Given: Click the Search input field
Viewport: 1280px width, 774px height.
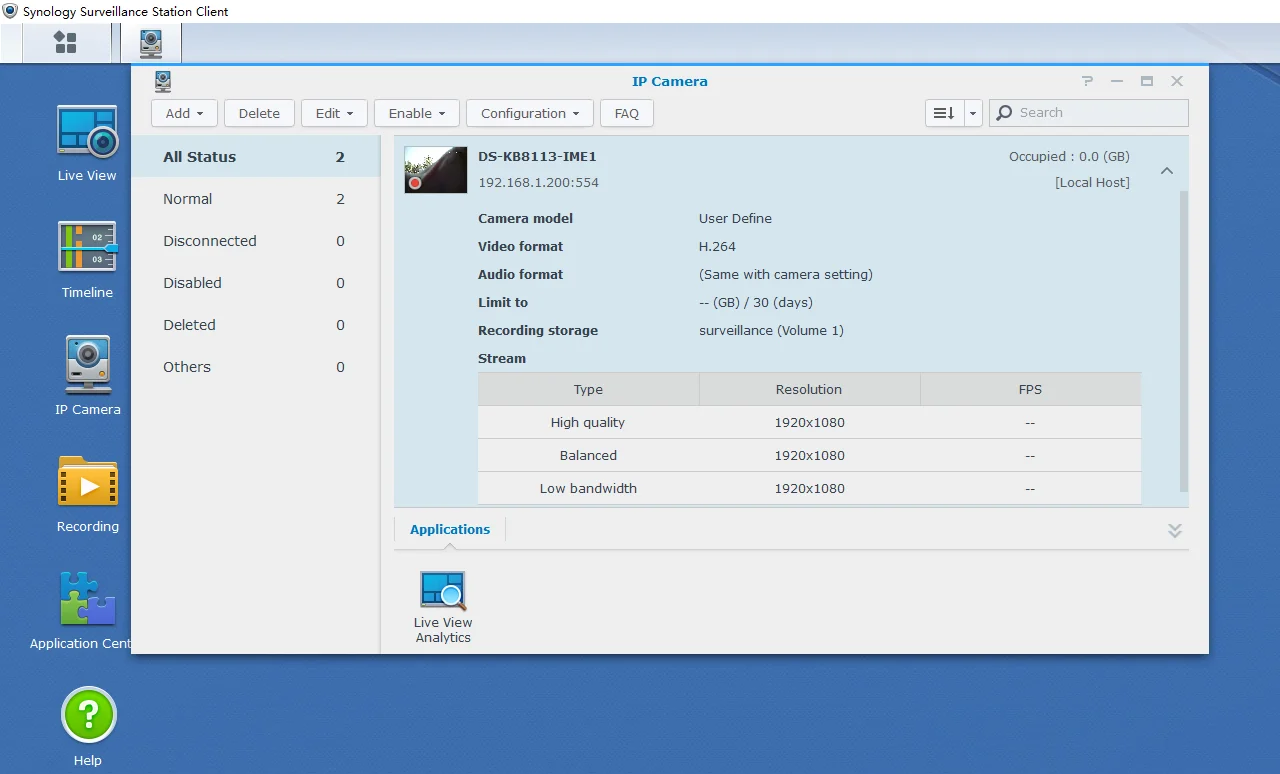Looking at the screenshot, I should click(x=1089, y=113).
